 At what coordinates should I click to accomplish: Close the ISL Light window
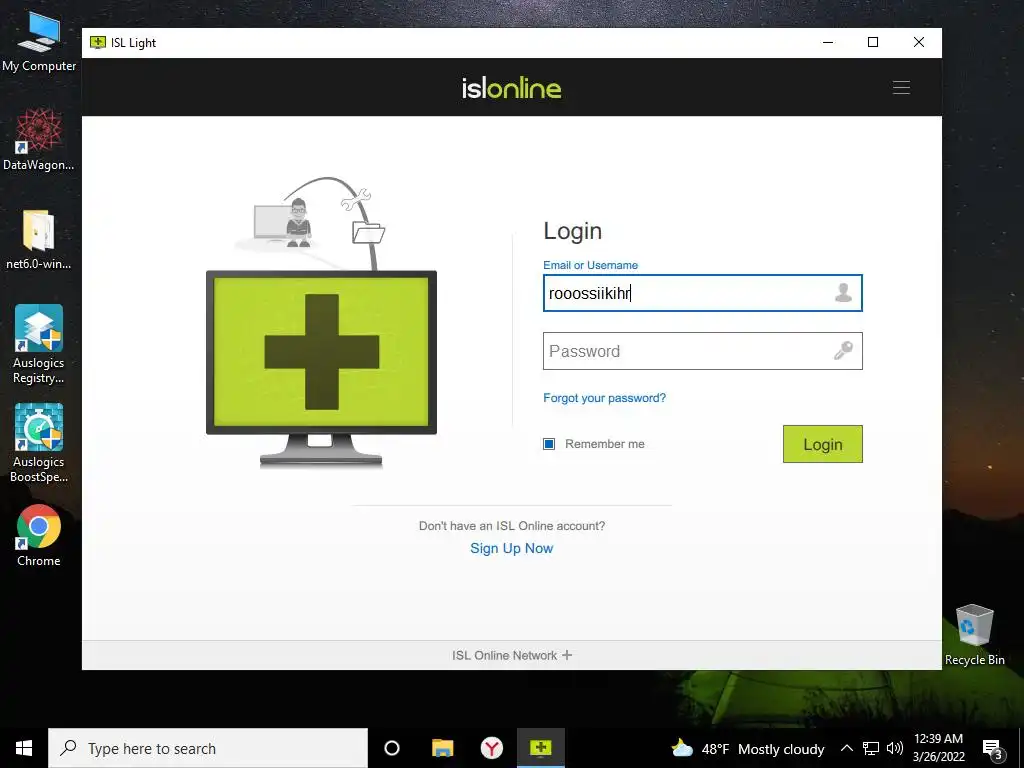919,42
